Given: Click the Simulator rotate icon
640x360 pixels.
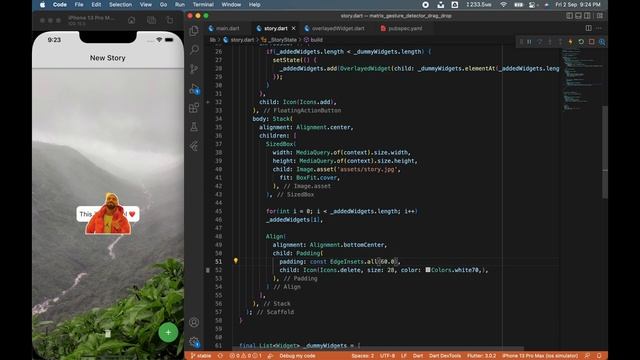Looking at the screenshot, I should pyautogui.click(x=170, y=20).
